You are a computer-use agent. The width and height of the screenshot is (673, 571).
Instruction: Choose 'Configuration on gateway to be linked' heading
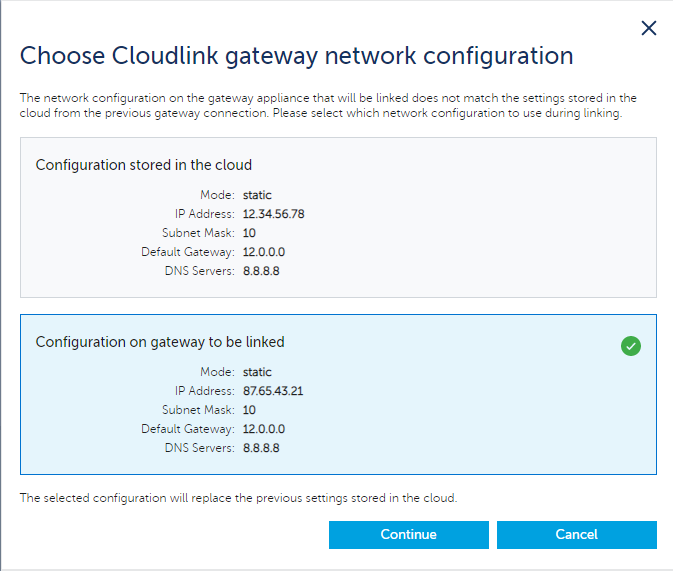coord(160,342)
